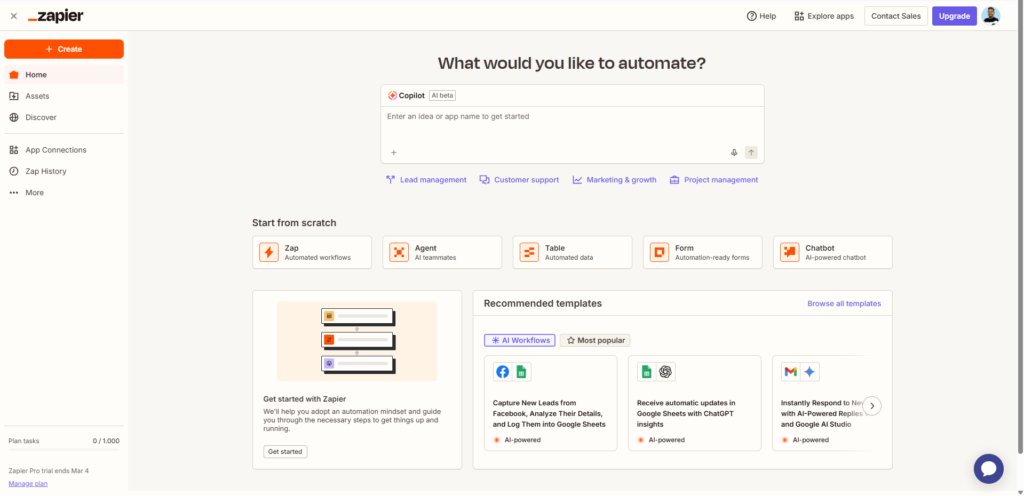1024x496 pixels.
Task: Create a new Table from scratch
Action: (572, 252)
